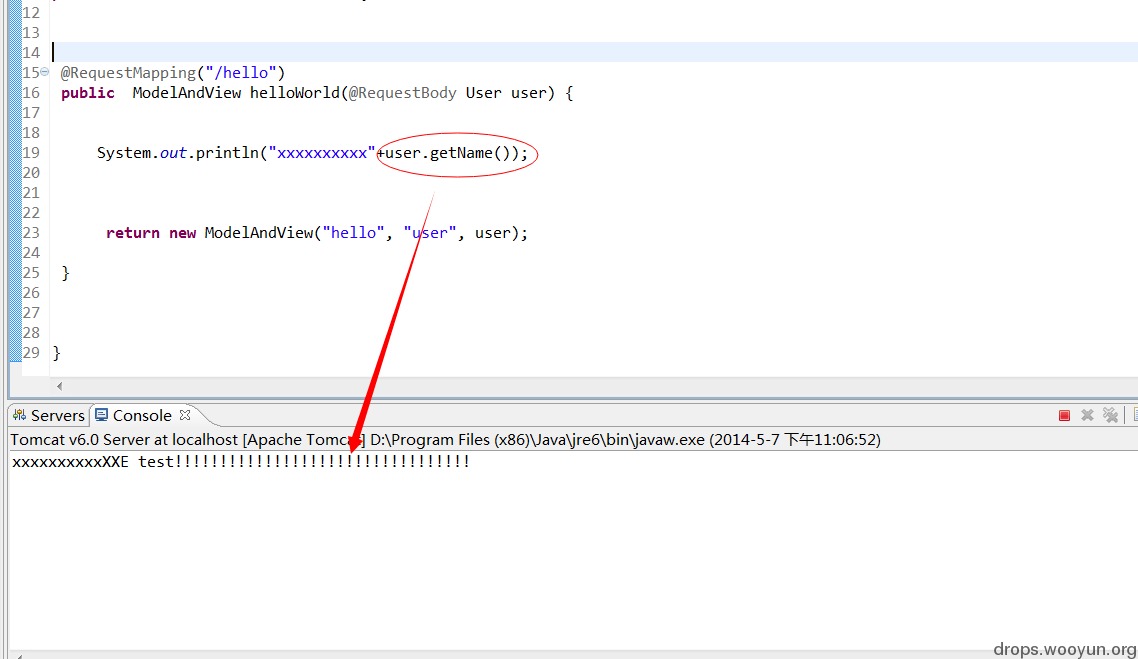Viewport: 1138px width, 659px height.
Task: Click the console horizontal scrollbar left arrow
Action: point(20,656)
